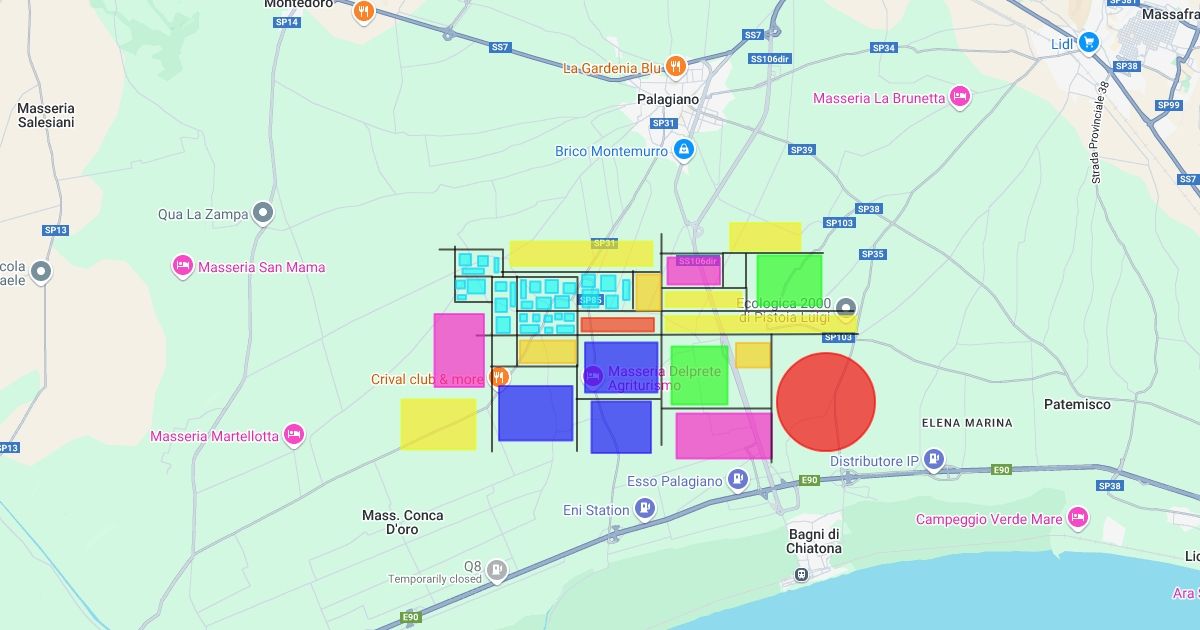Click the Bagni di Chiatona train station icon
This screenshot has width=1200, height=630.
(800, 574)
